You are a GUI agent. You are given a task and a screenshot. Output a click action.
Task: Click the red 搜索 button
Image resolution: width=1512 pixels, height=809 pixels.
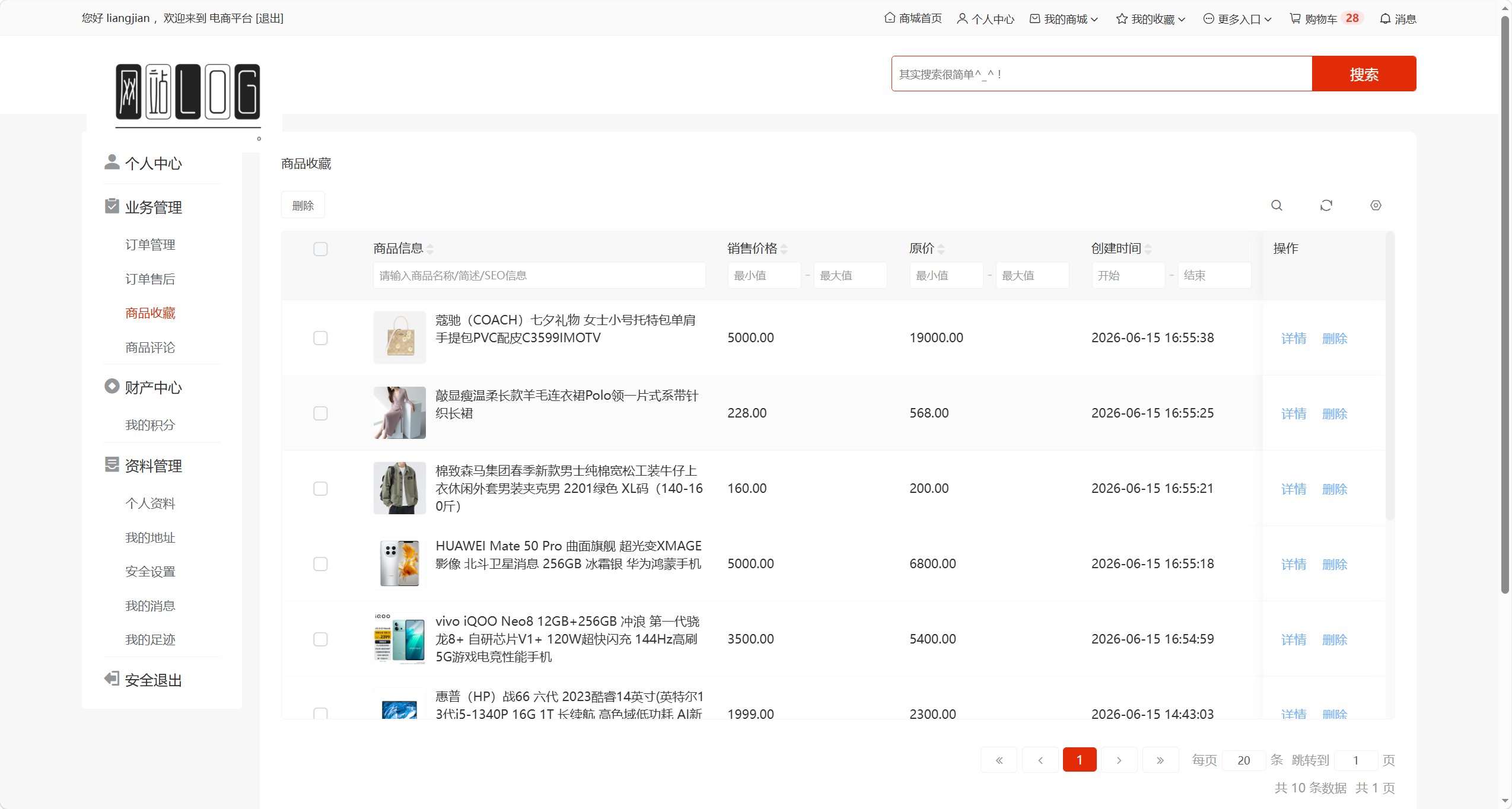tap(1364, 74)
